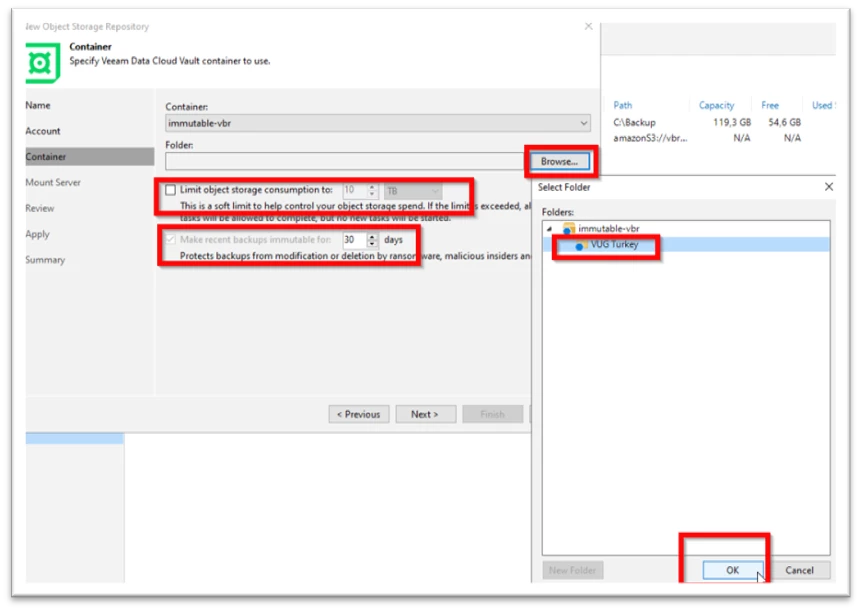Image resolution: width=861 pixels, height=611 pixels.
Task: Click the storage limit value field
Action: (354, 190)
